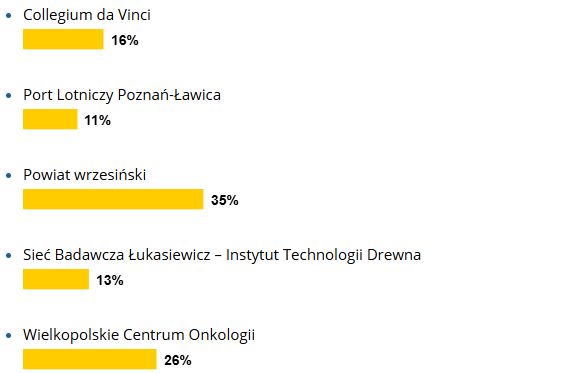This screenshot has height=373, width=562.
Task: Select the Wielkopolskie Centrum Onkologii entry
Action: pos(139,335)
